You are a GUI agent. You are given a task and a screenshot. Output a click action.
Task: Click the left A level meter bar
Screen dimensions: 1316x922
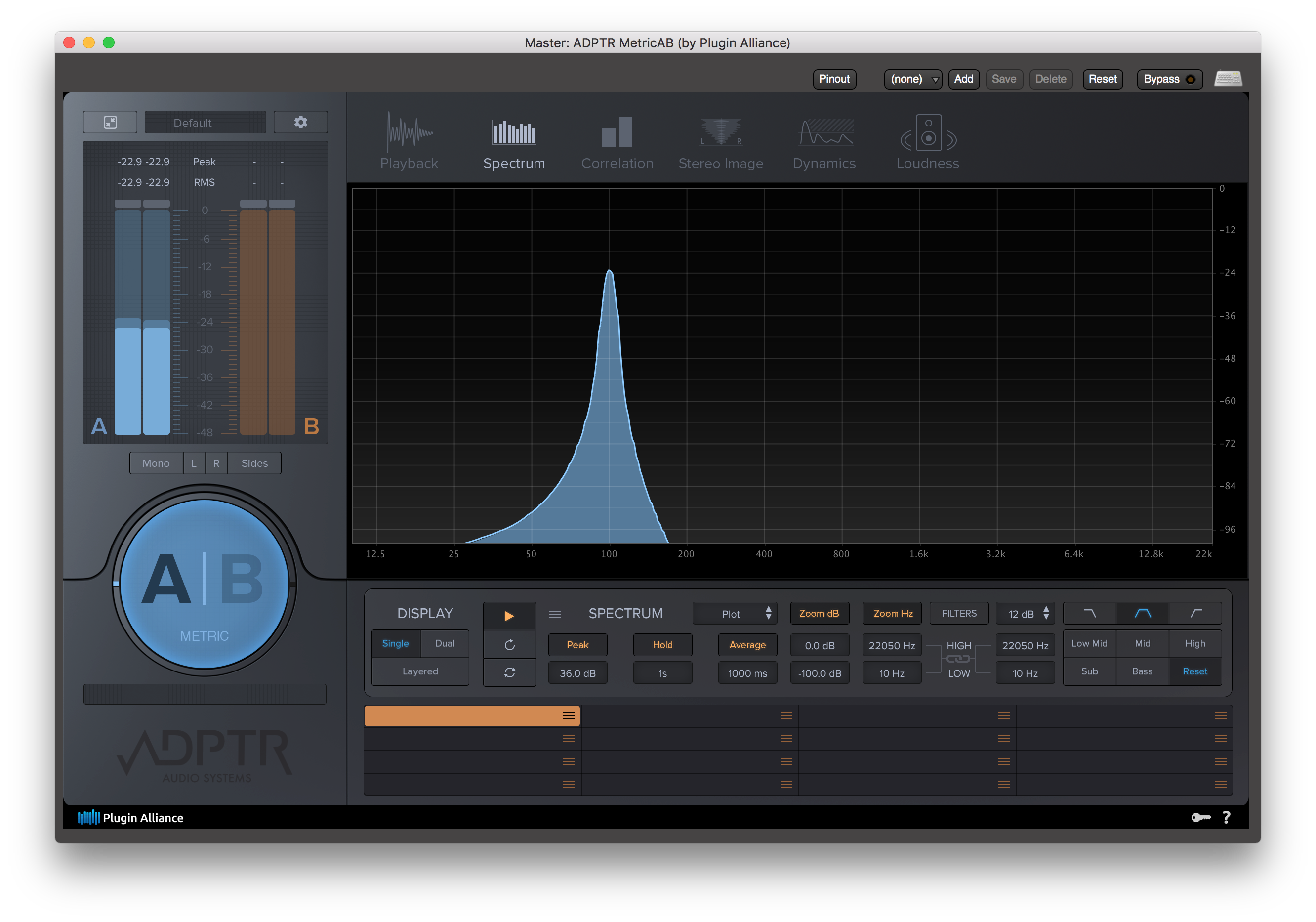128,322
